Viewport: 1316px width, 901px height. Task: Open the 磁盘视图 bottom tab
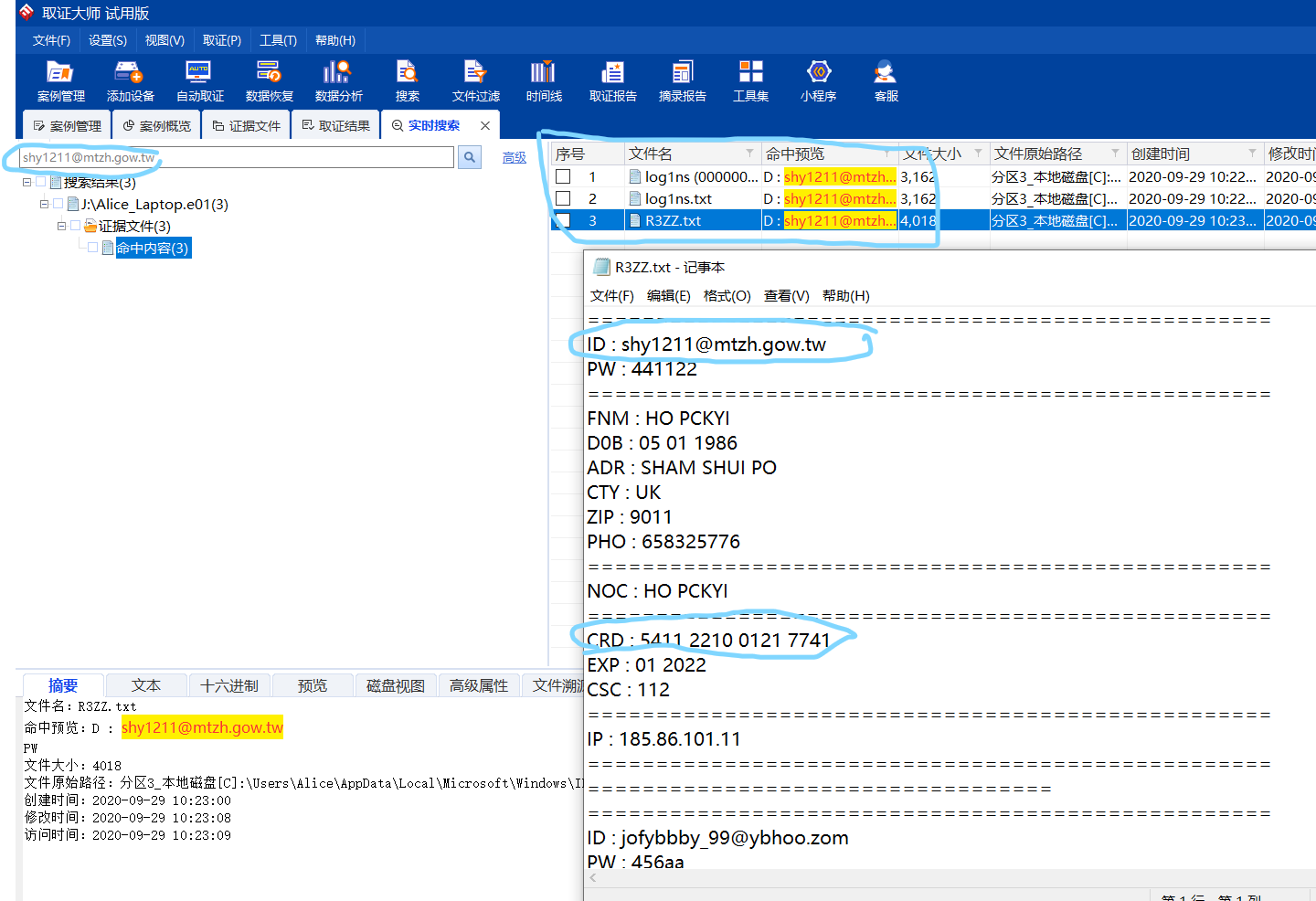click(396, 685)
